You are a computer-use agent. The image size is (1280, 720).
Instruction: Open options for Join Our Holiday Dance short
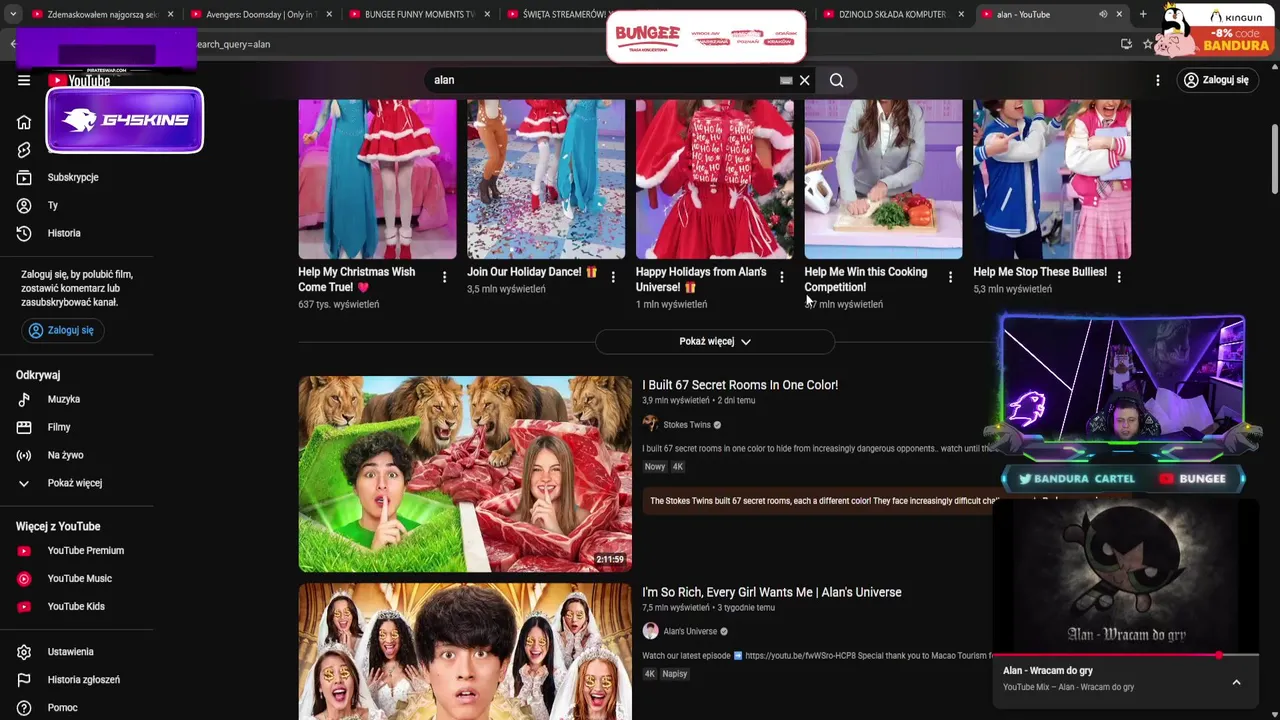(613, 277)
